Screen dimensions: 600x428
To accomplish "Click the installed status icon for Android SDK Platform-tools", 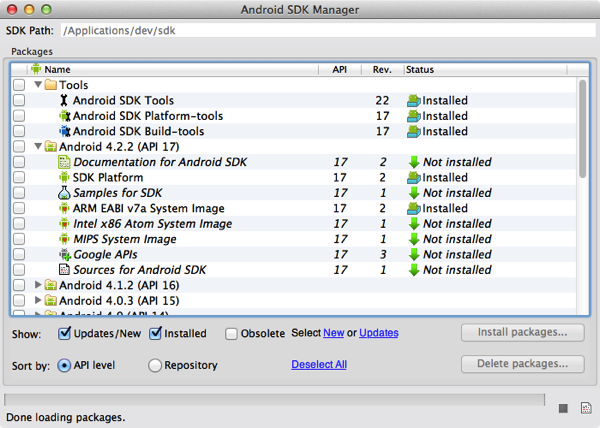I will tap(414, 116).
